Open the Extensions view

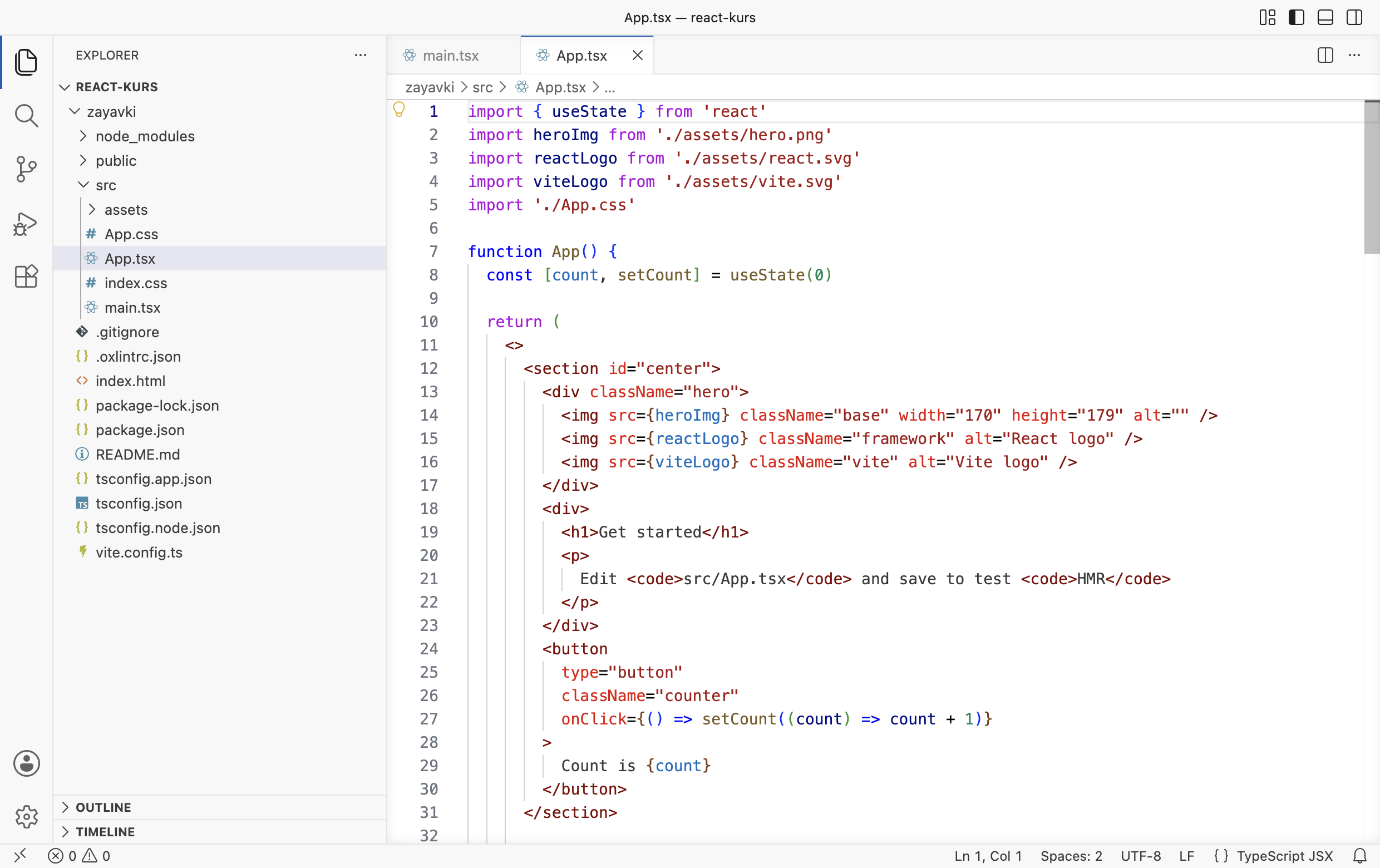click(26, 277)
